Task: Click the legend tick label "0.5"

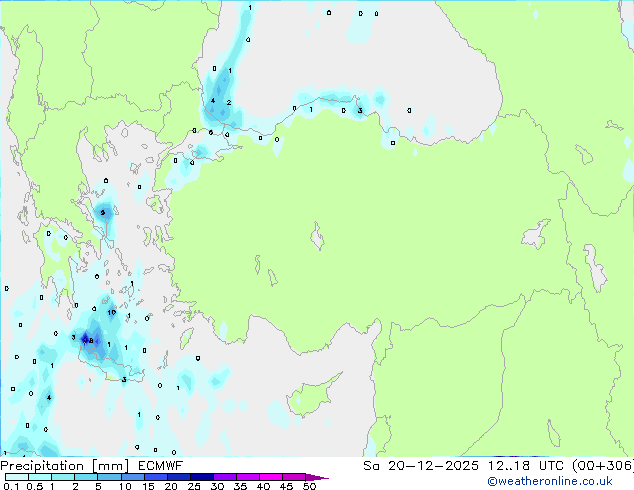Action: (35, 486)
